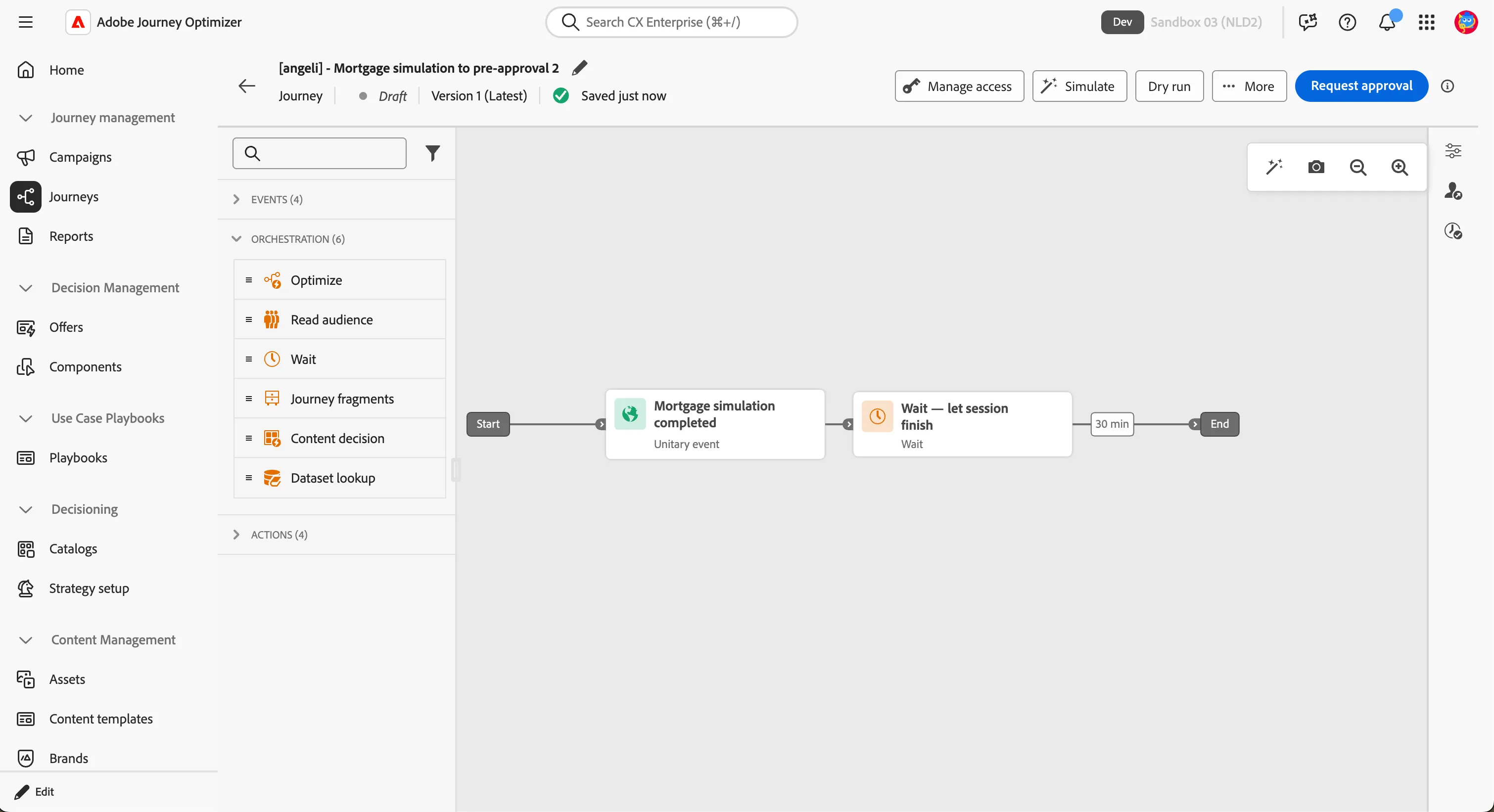Click the Dry run button
The height and width of the screenshot is (812, 1494).
[1168, 86]
